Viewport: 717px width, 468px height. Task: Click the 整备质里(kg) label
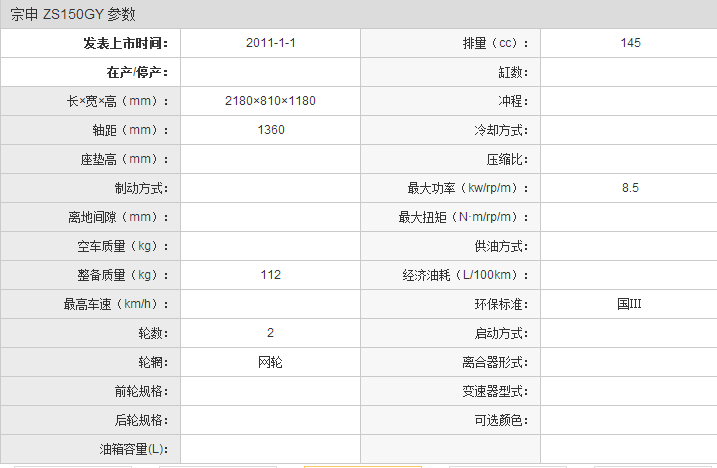coord(123,275)
